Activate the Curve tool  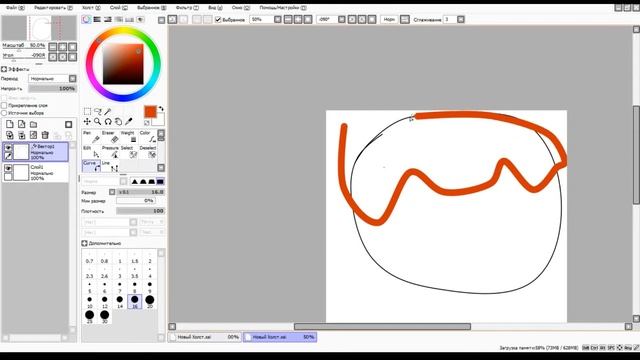tap(91, 166)
